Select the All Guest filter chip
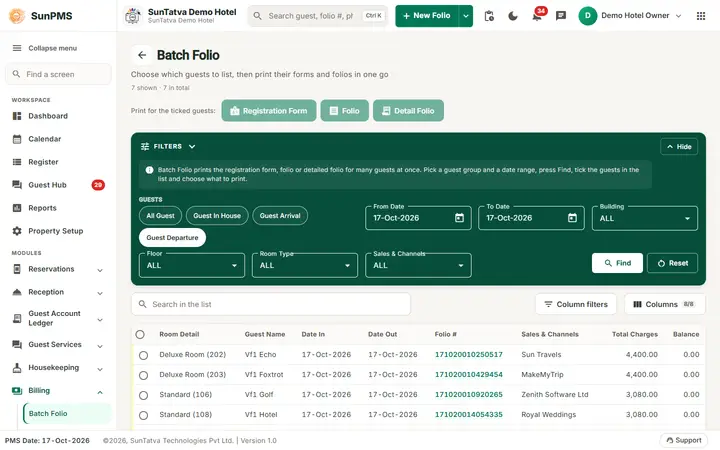 tap(160, 215)
